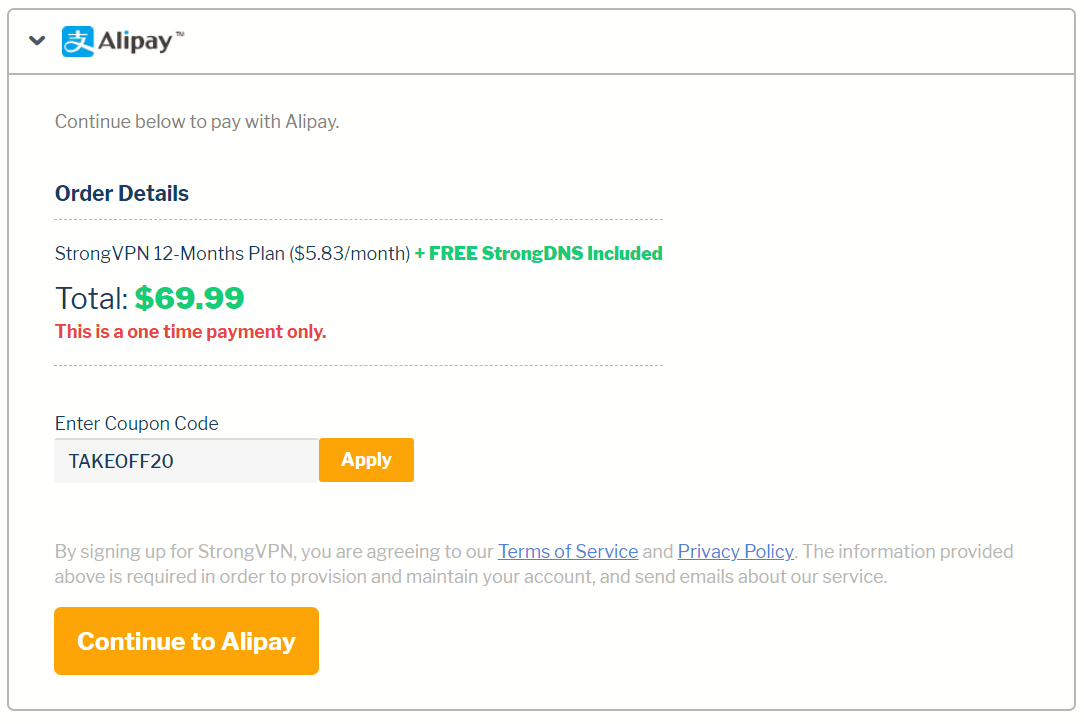
Task: Open the Terms of Service link
Action: pyautogui.click(x=568, y=551)
